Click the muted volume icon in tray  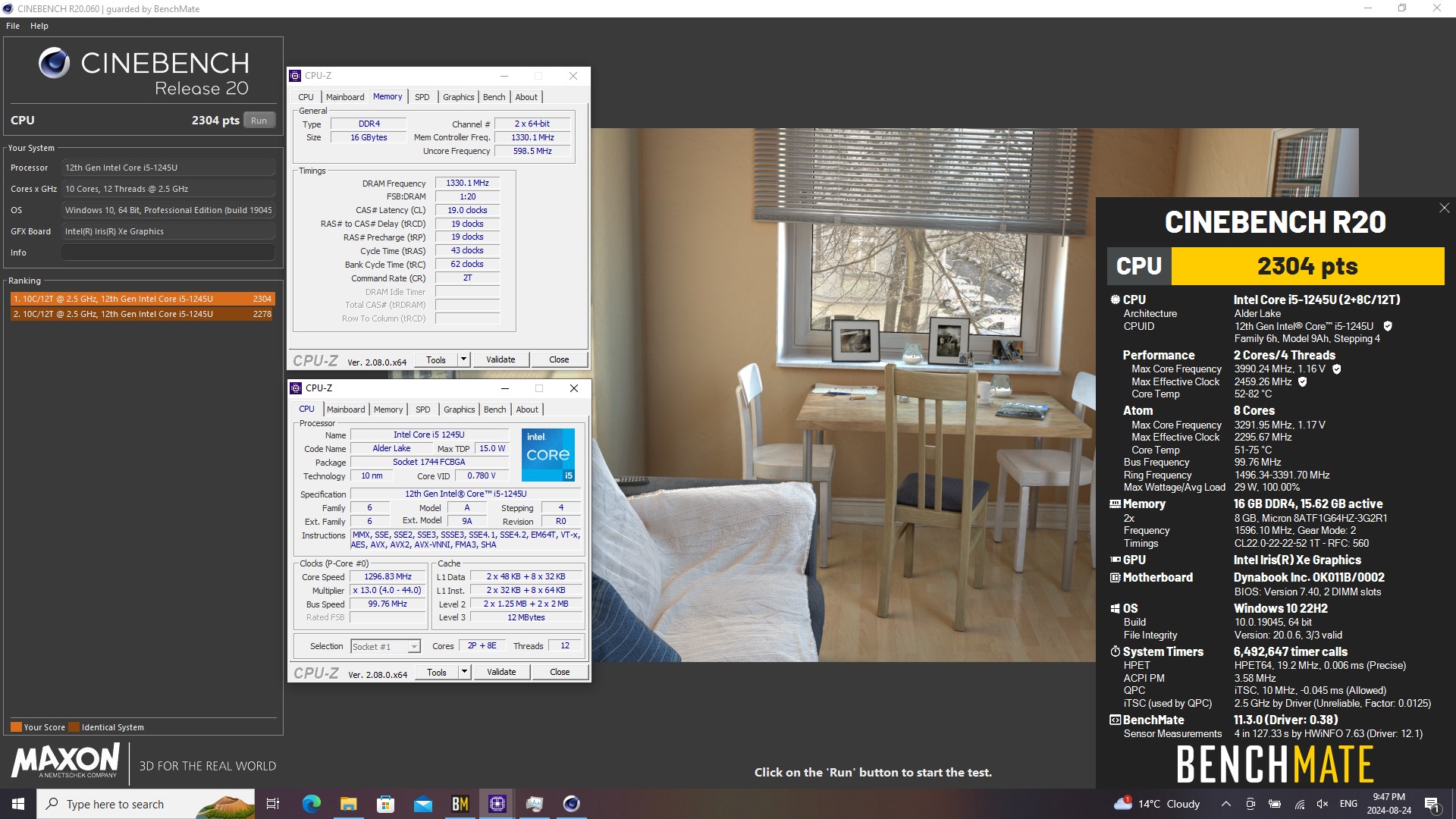pyautogui.click(x=1323, y=804)
